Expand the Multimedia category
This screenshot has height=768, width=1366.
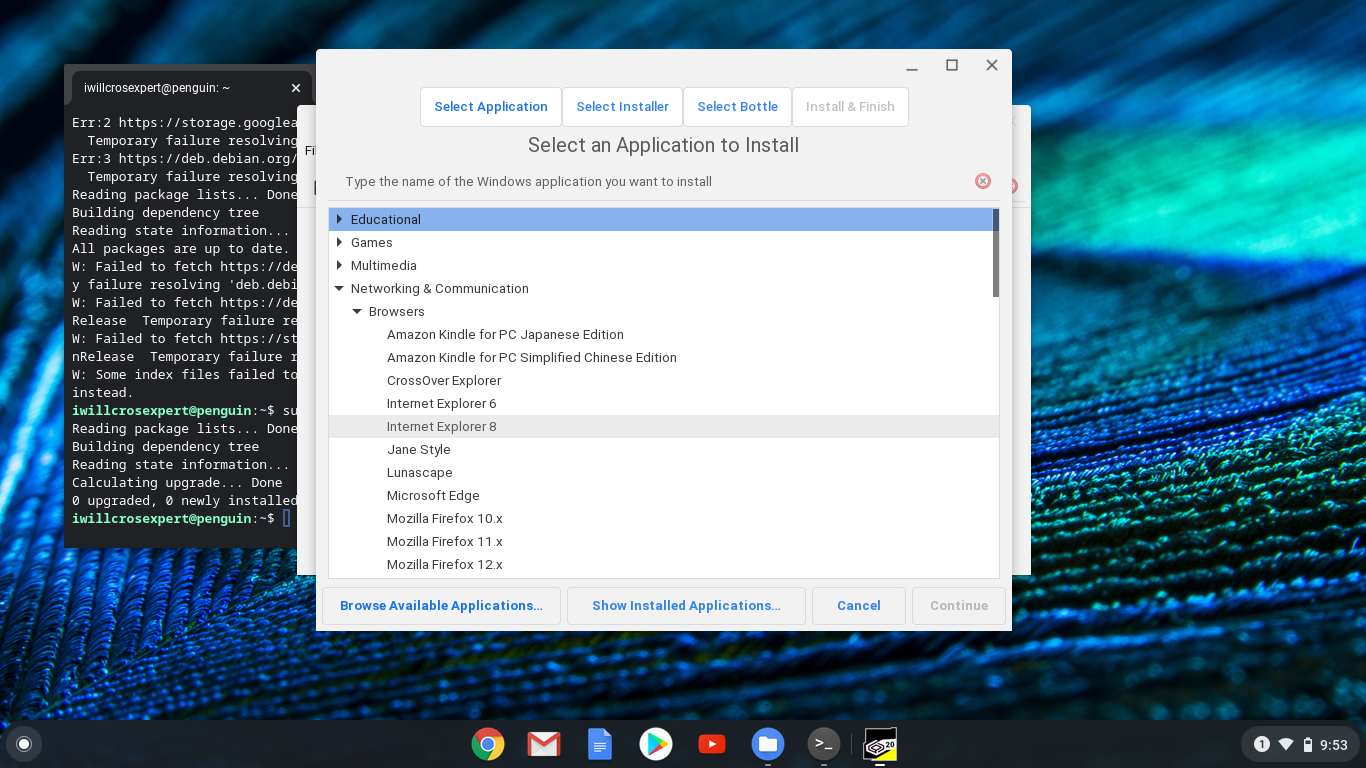point(340,265)
